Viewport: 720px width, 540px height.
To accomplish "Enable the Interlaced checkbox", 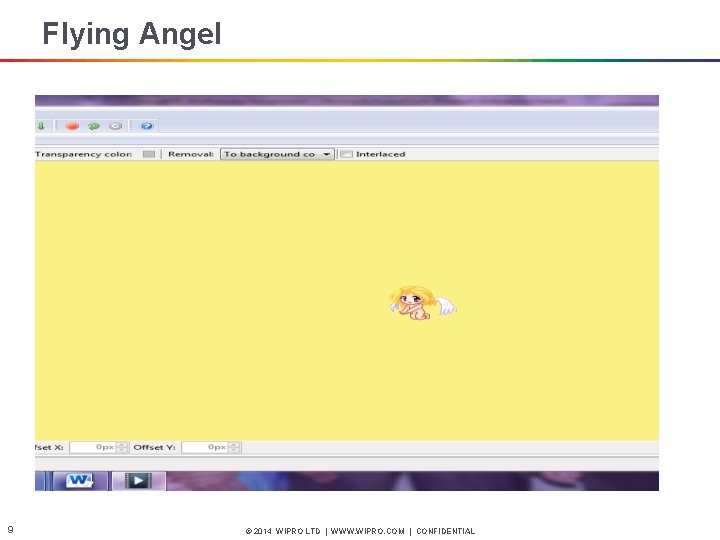I will 346,154.
